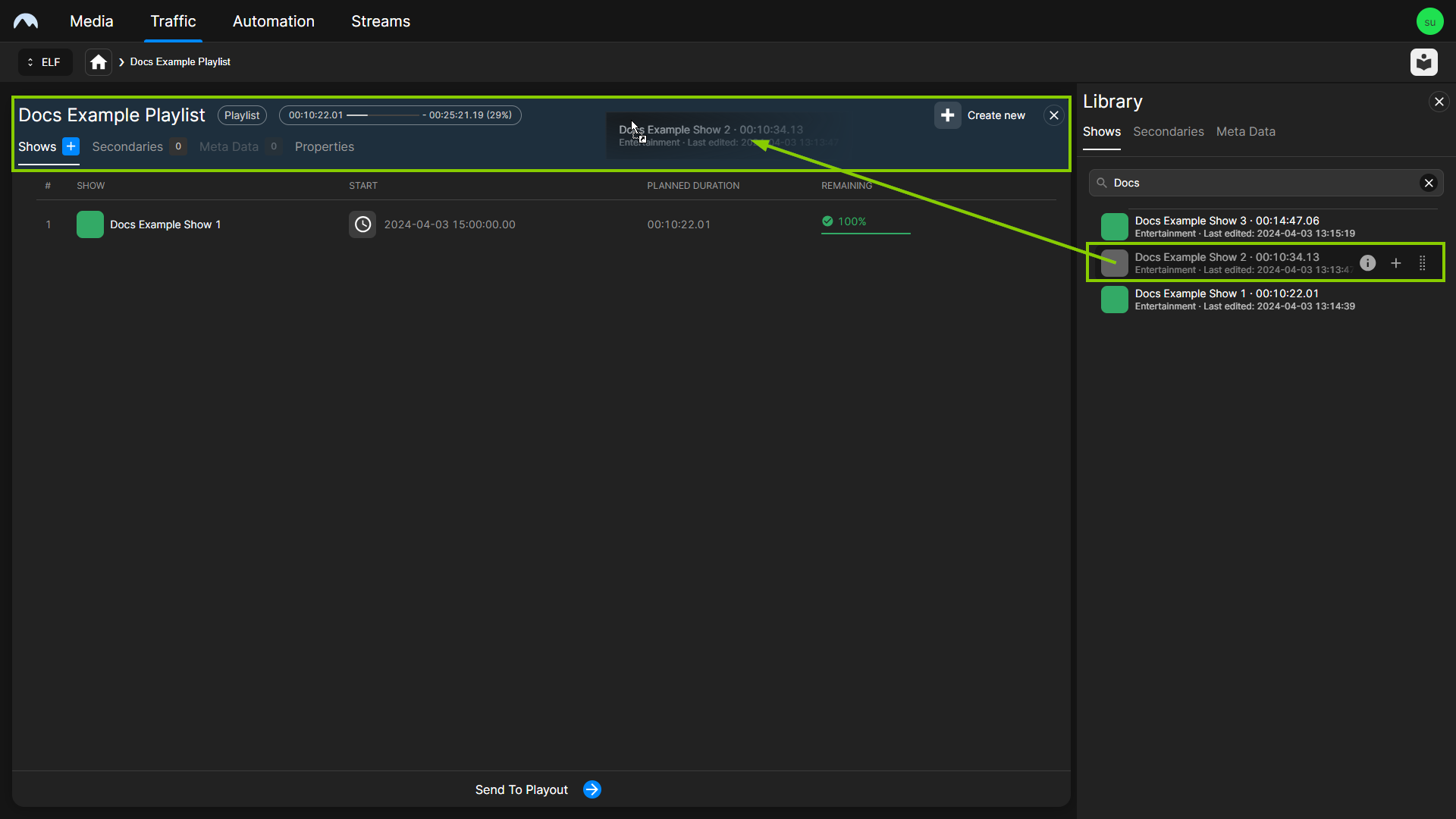Viewport: 1456px width, 819px height.
Task: Click green swatch of Docs Example Show 3
Action: tap(1114, 226)
